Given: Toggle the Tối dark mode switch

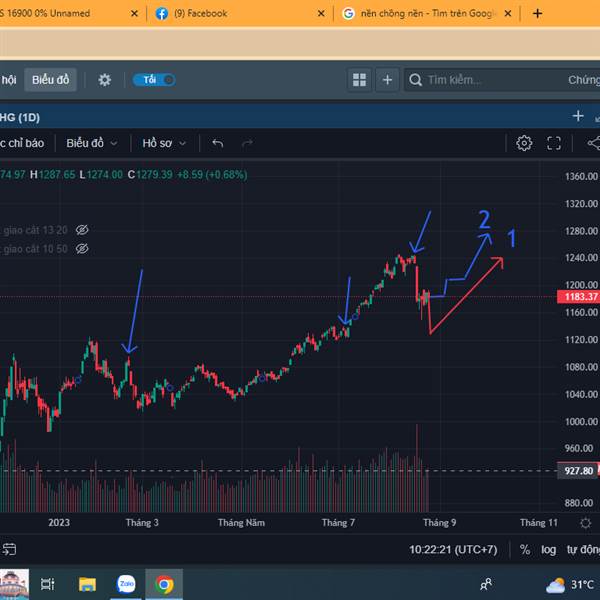Looking at the screenshot, I should (154, 80).
